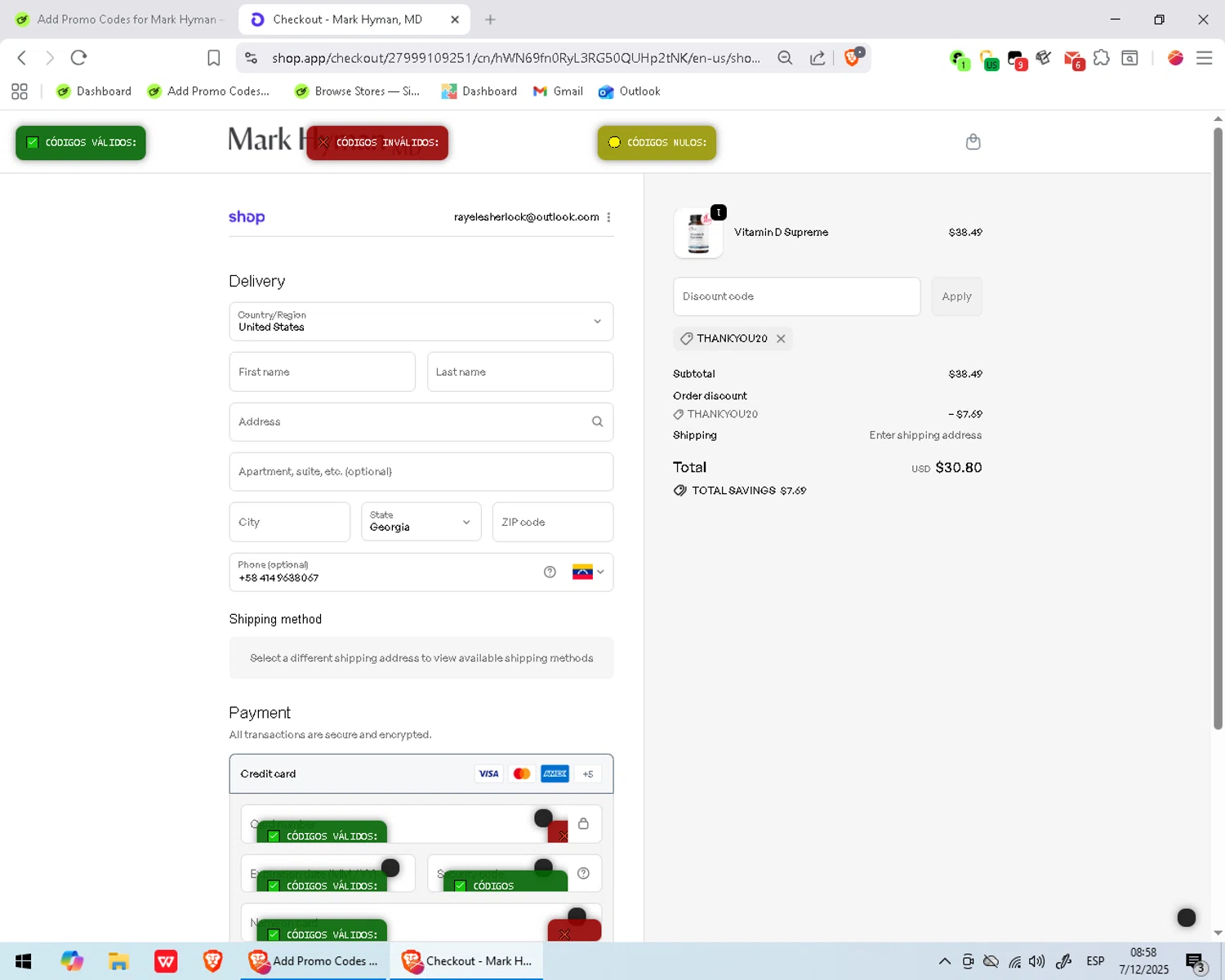Expand State dropdown showing Georgia
Screen dimensions: 1225x980
click(x=421, y=522)
